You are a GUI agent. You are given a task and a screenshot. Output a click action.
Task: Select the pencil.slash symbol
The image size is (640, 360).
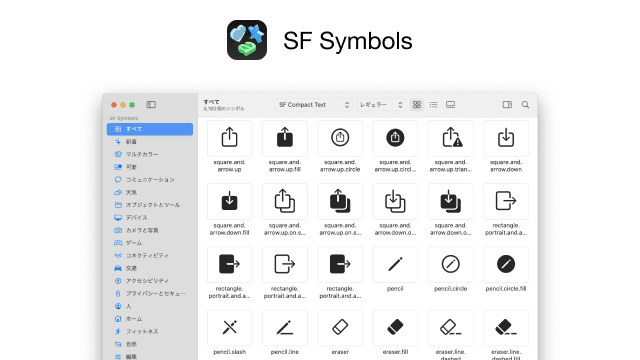pos(229,328)
